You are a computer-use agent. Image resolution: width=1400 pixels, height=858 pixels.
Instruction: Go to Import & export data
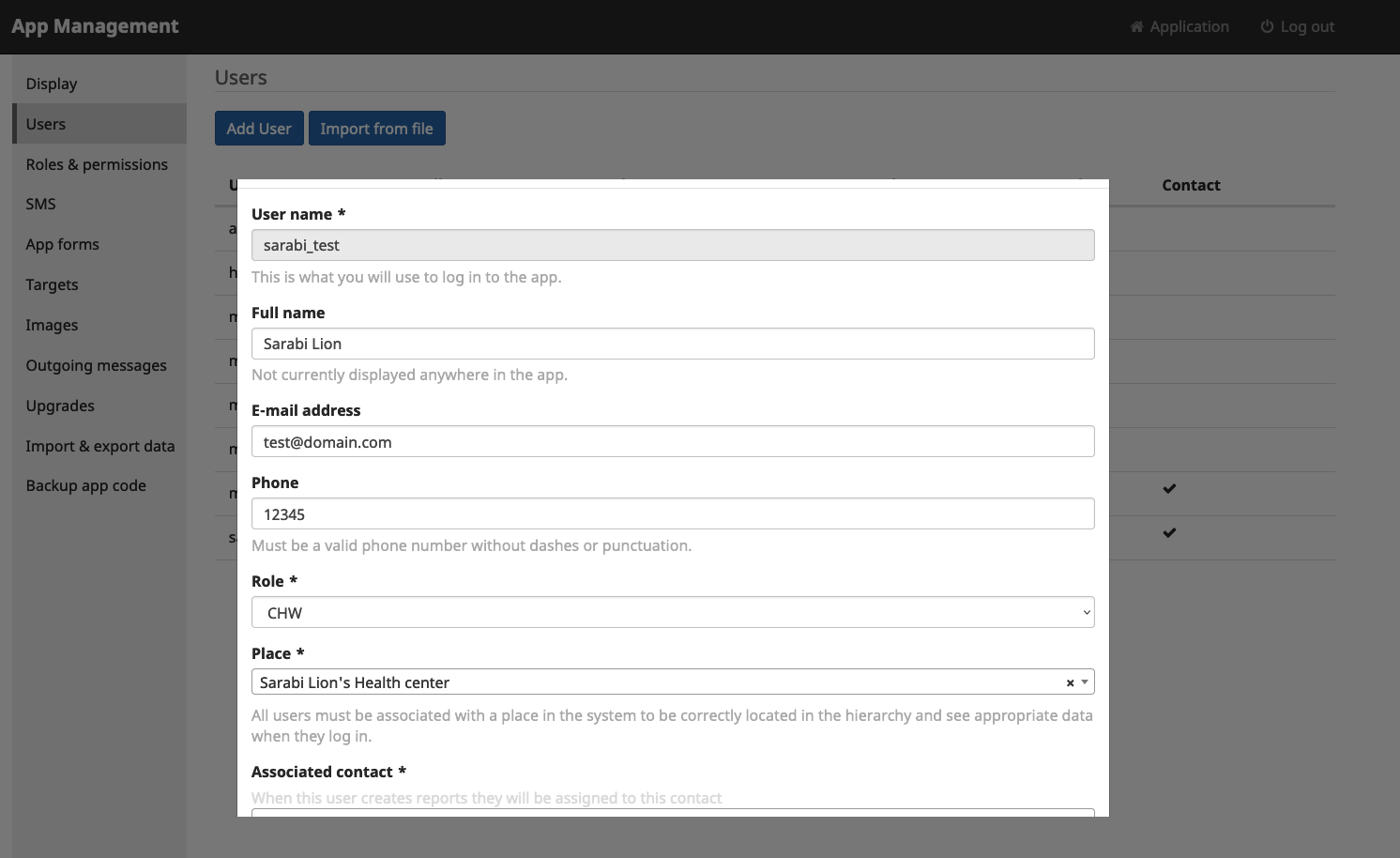(x=99, y=446)
